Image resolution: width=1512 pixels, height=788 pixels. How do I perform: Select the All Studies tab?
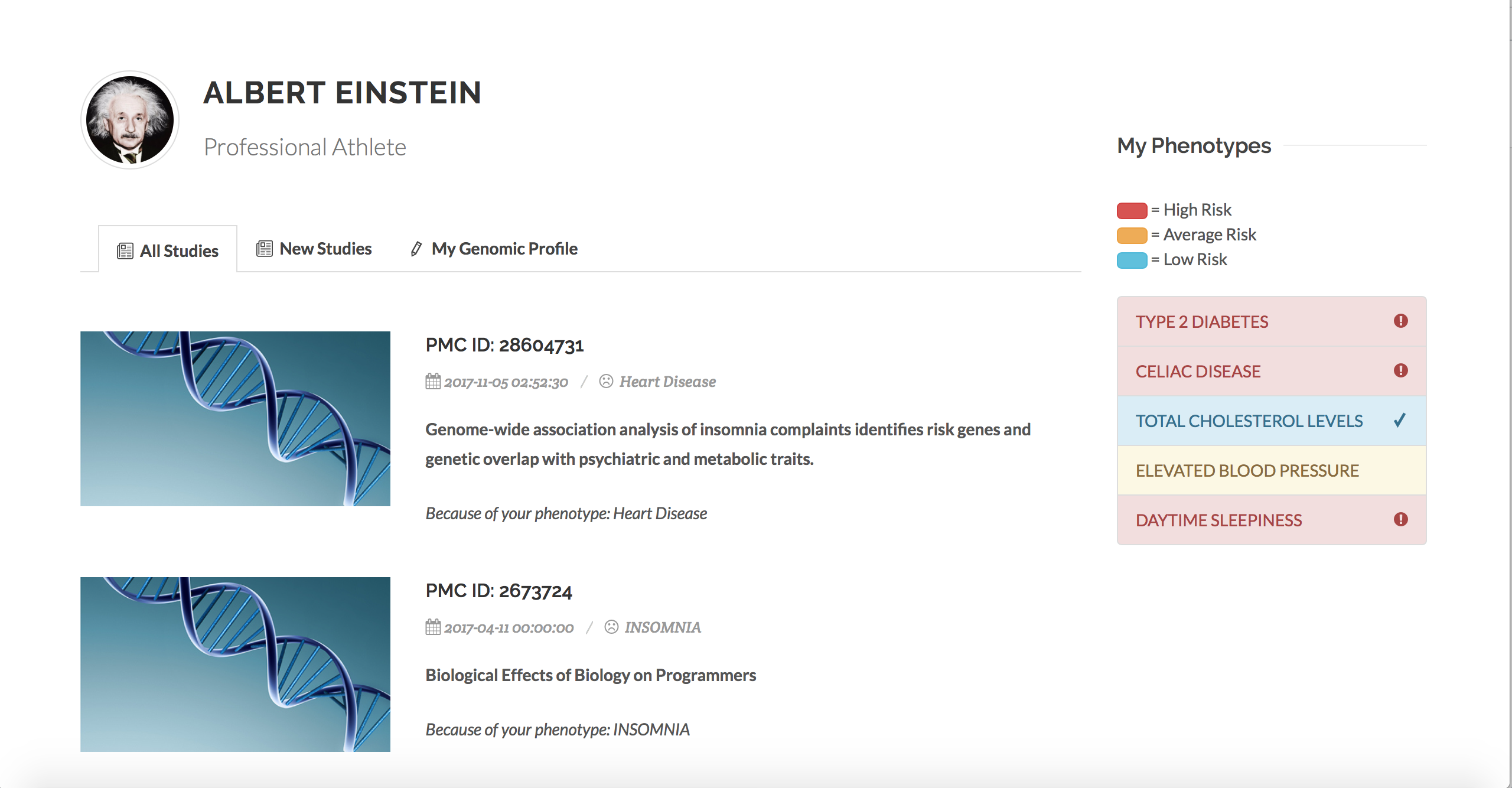point(168,250)
